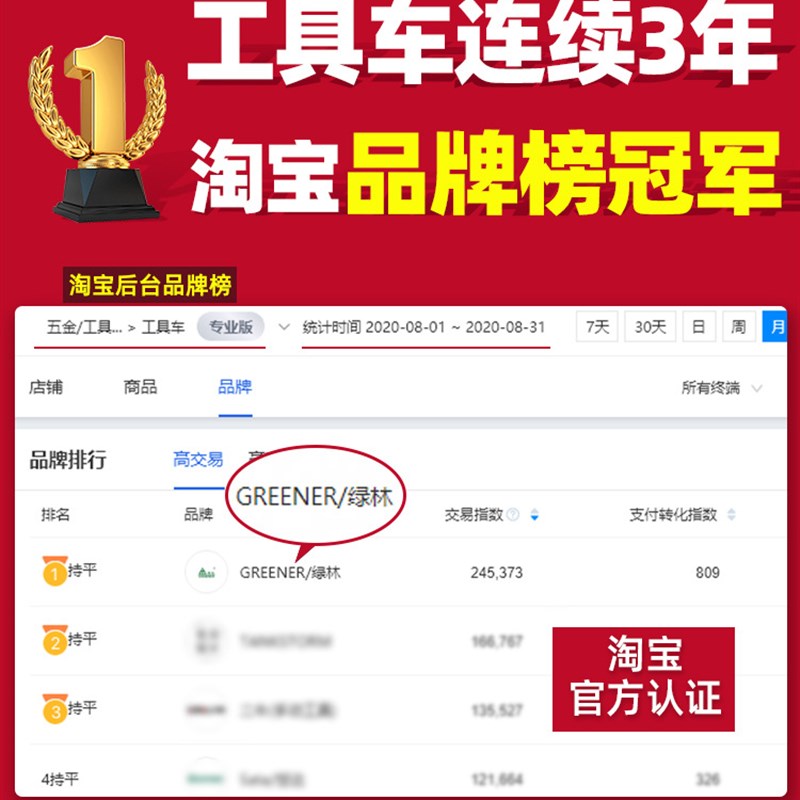Sort by 交易指数 arrows
Viewport: 800px width, 800px height.
coord(534,514)
